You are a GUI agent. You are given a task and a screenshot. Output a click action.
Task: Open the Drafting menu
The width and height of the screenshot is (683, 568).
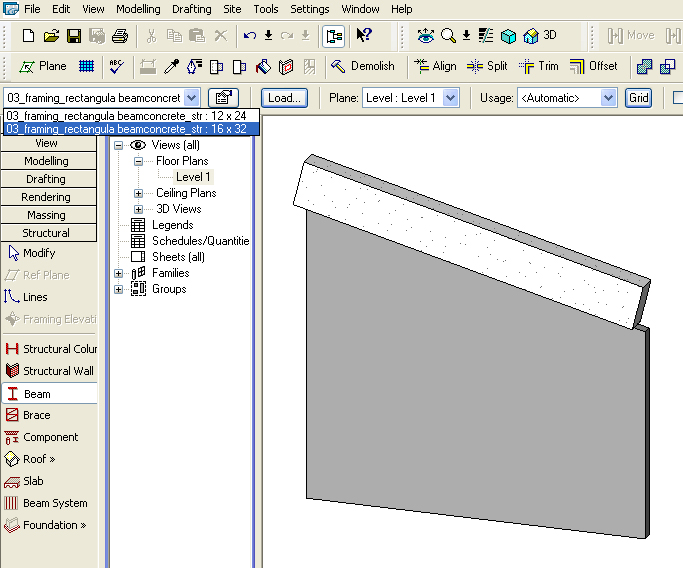pyautogui.click(x=190, y=9)
